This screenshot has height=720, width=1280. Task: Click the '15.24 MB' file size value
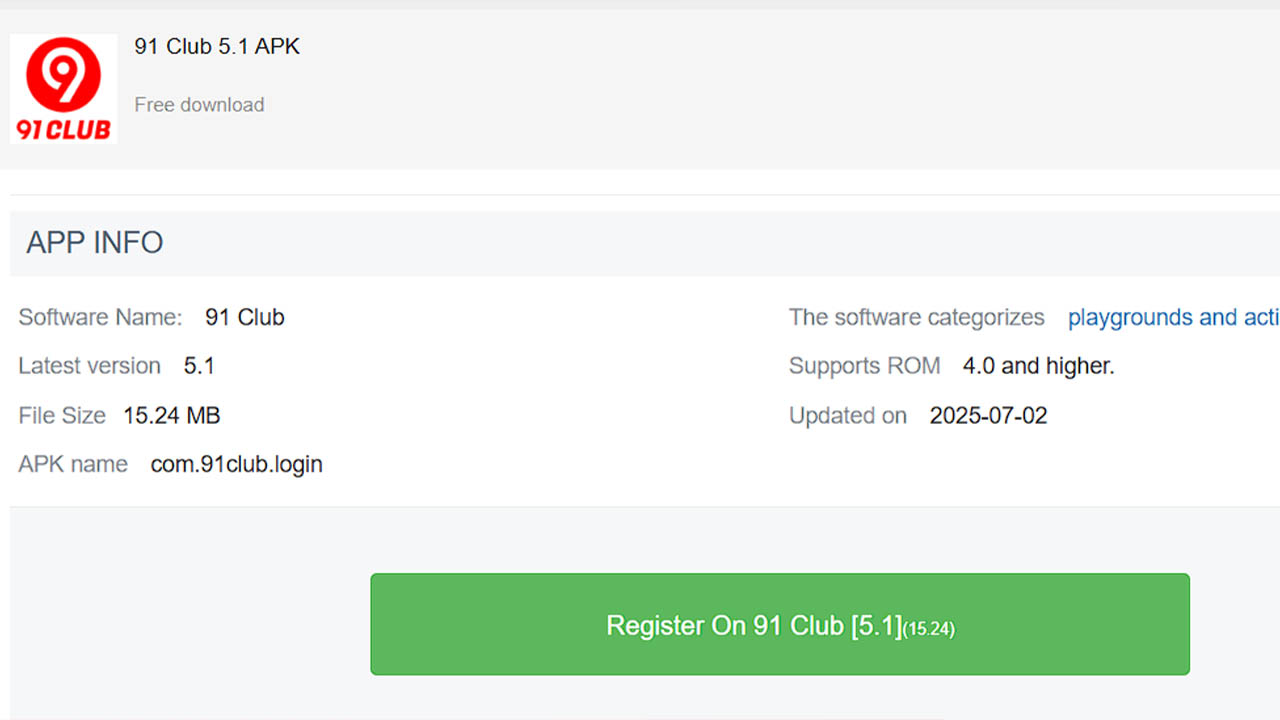[171, 415]
